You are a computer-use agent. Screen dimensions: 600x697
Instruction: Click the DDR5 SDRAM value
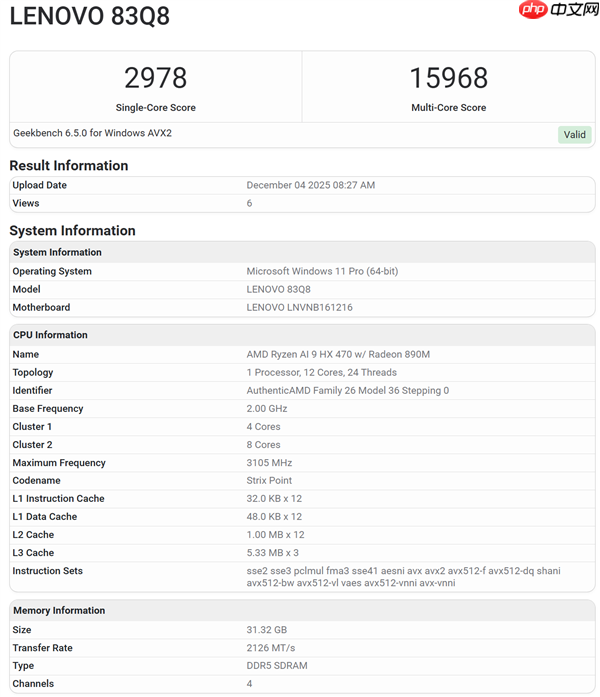click(x=277, y=666)
